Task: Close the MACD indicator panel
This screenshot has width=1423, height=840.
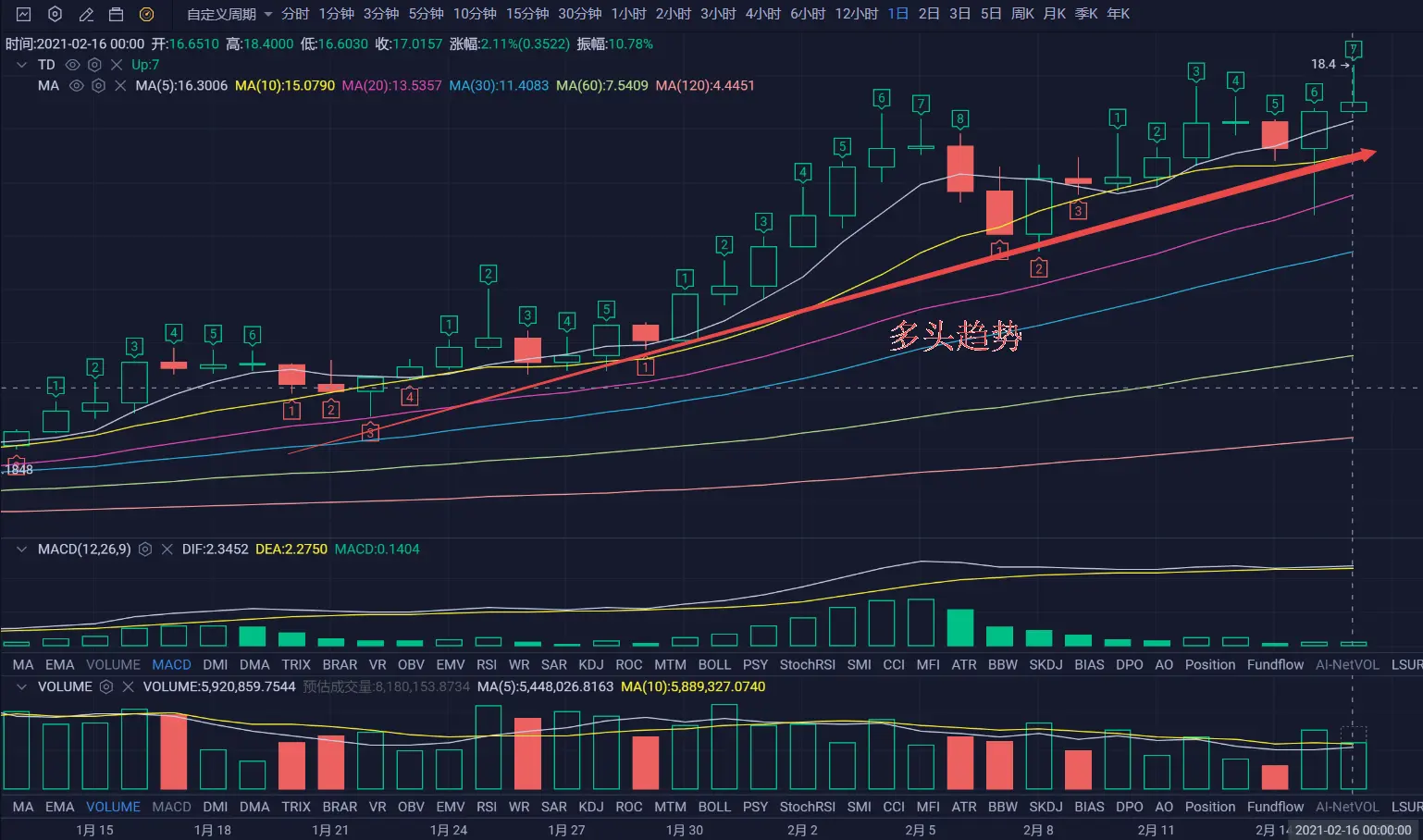Action: (x=167, y=550)
